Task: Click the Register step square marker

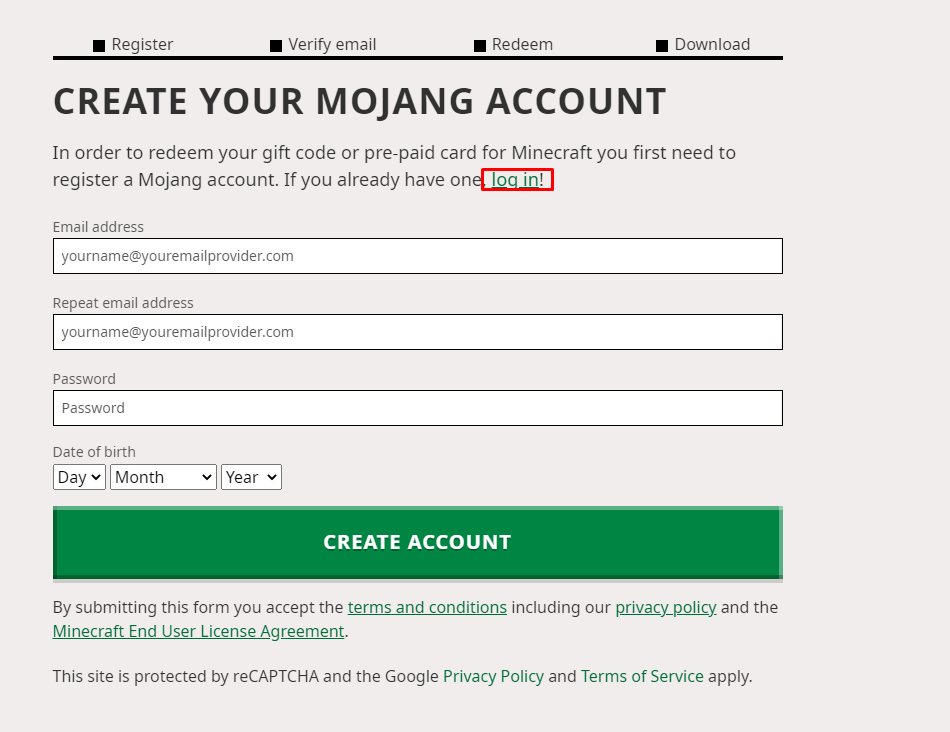Action: 99,46
